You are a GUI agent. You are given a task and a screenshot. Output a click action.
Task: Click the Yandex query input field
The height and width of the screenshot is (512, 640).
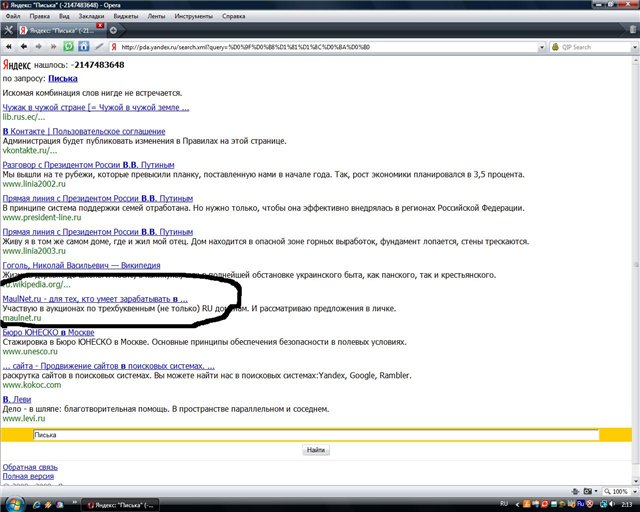[x=315, y=435]
